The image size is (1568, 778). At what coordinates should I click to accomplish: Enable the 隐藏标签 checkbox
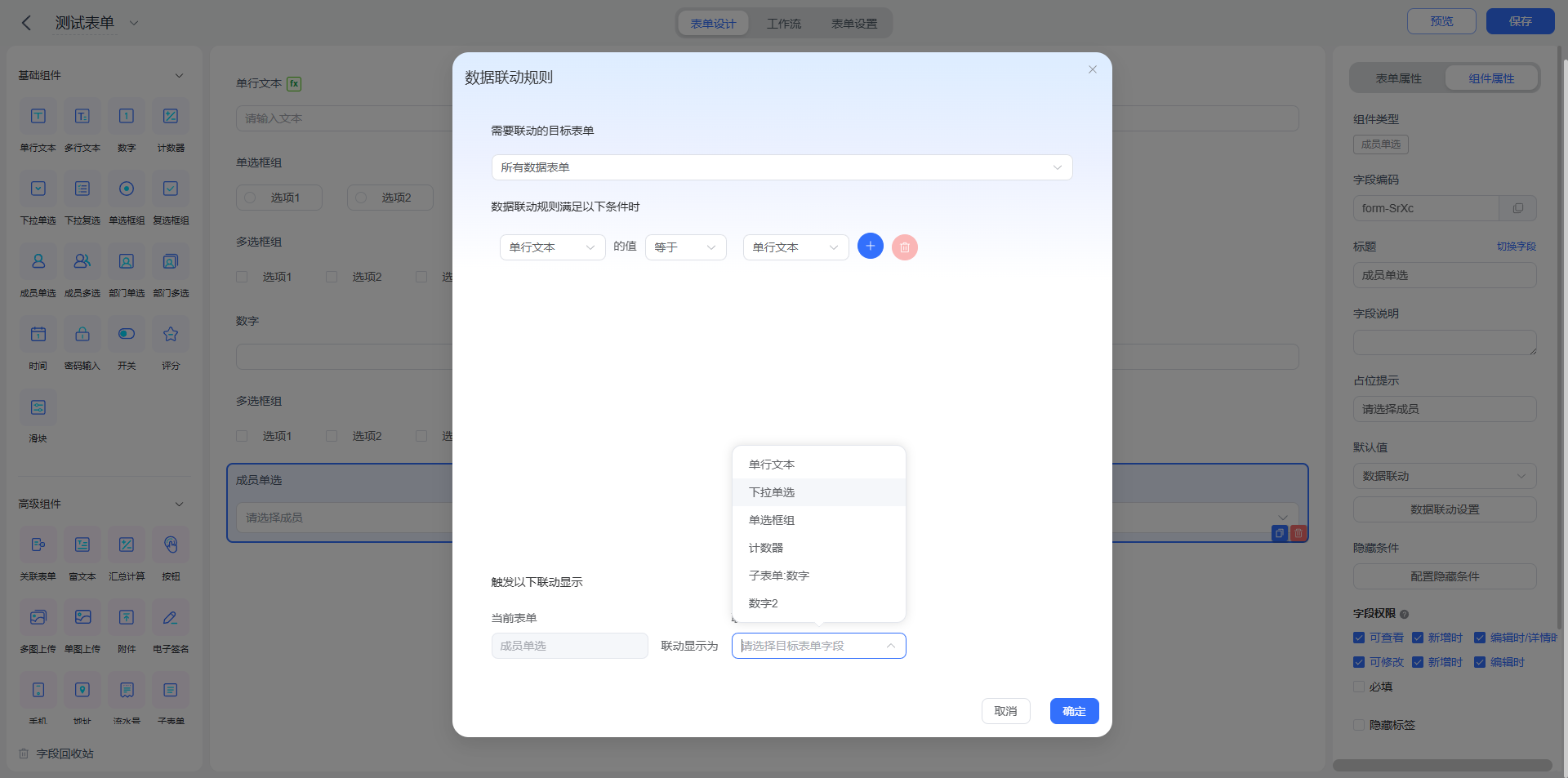point(1359,725)
